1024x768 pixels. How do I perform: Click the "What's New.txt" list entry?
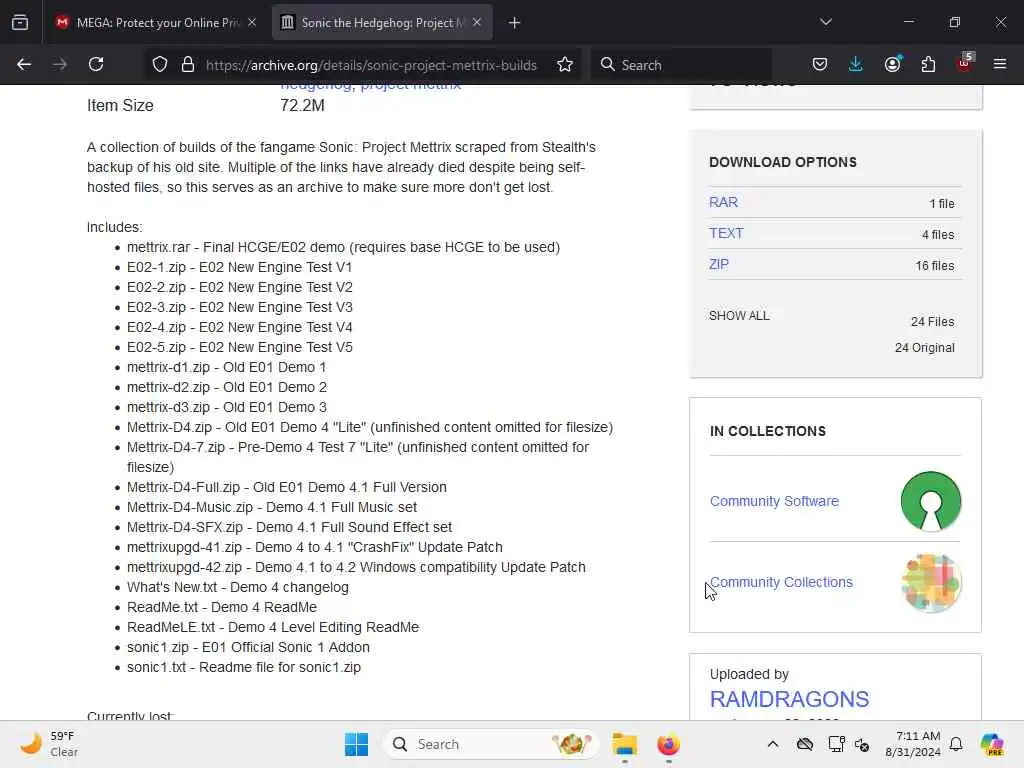(x=238, y=587)
